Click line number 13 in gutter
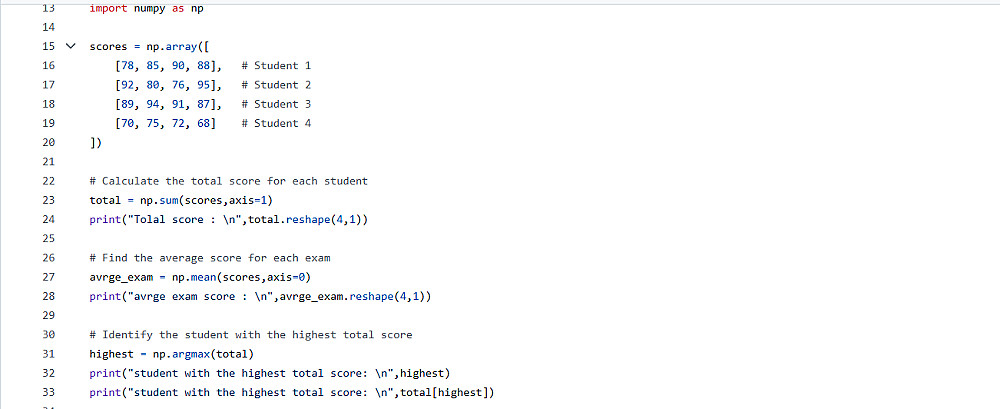 tap(48, 8)
